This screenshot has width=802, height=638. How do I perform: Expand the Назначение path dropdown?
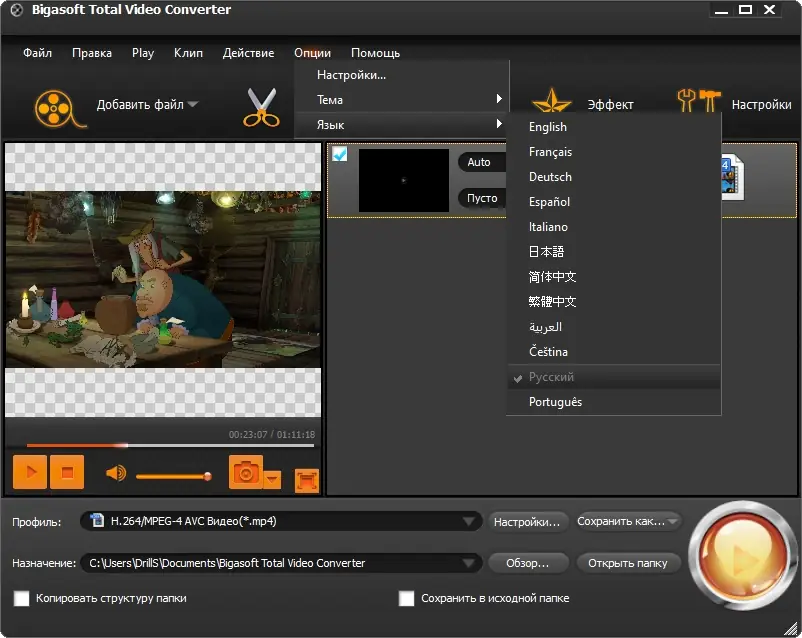[x=469, y=563]
